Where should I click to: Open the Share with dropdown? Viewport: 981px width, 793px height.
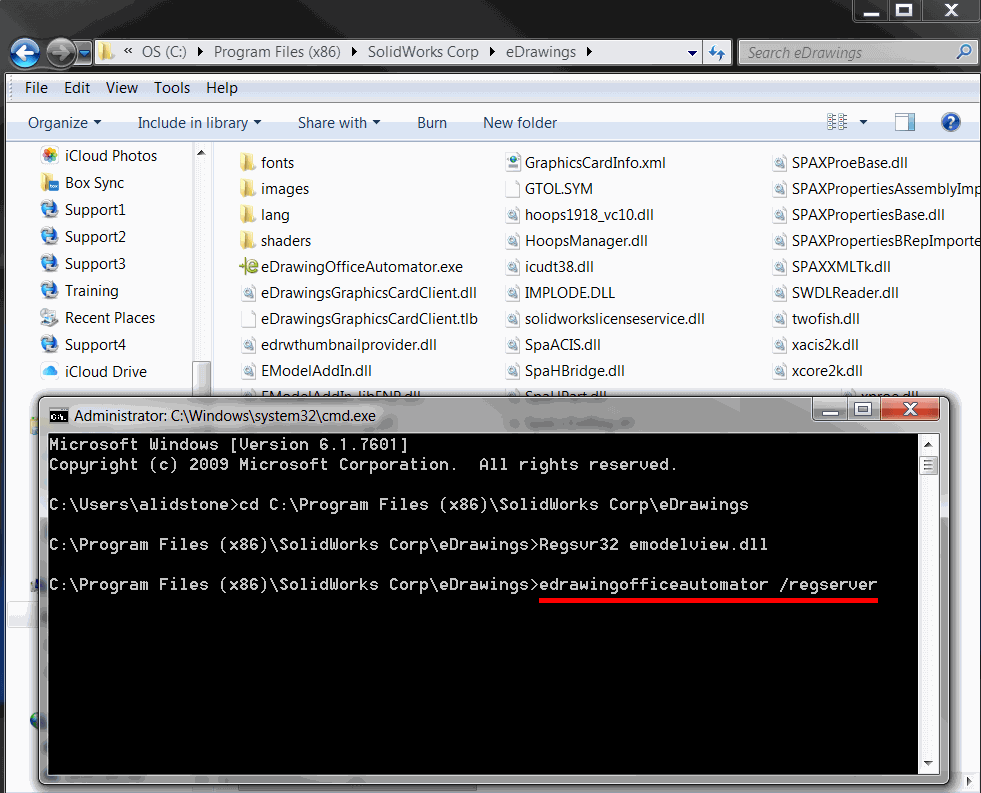click(x=338, y=122)
